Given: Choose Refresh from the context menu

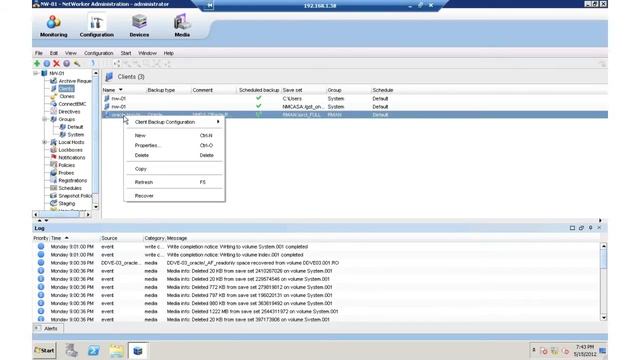Looking at the screenshot, I should point(175,182).
